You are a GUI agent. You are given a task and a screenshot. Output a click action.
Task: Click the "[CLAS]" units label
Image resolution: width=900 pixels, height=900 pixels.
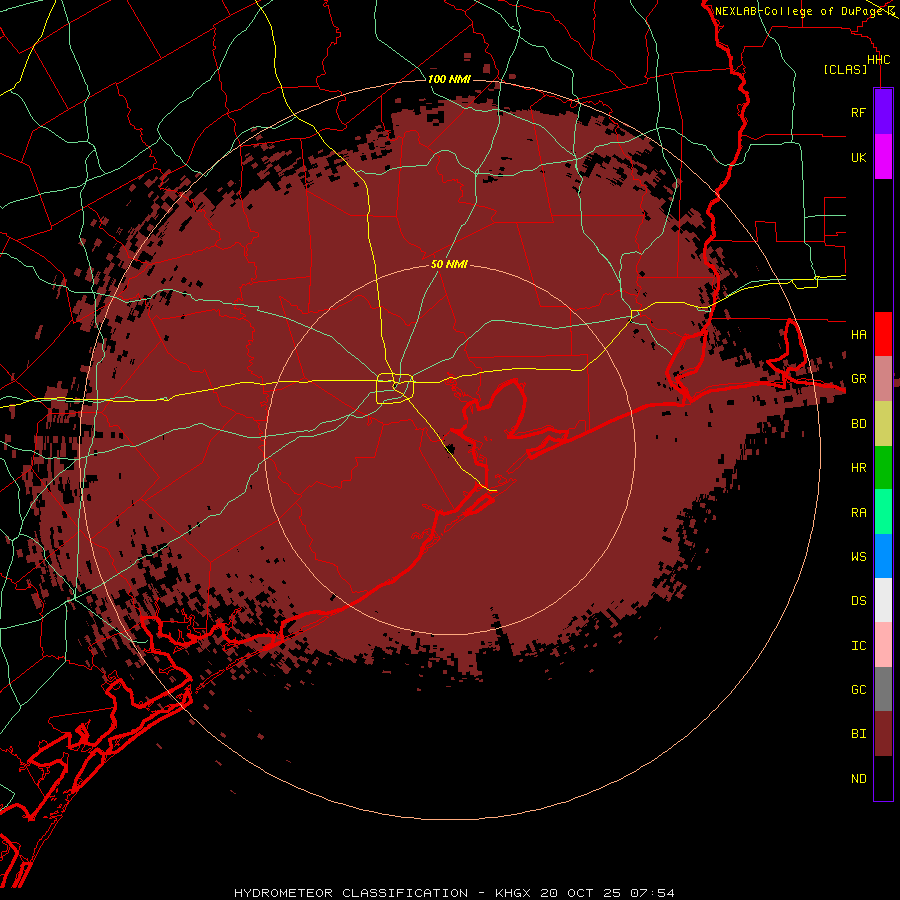coord(845,69)
